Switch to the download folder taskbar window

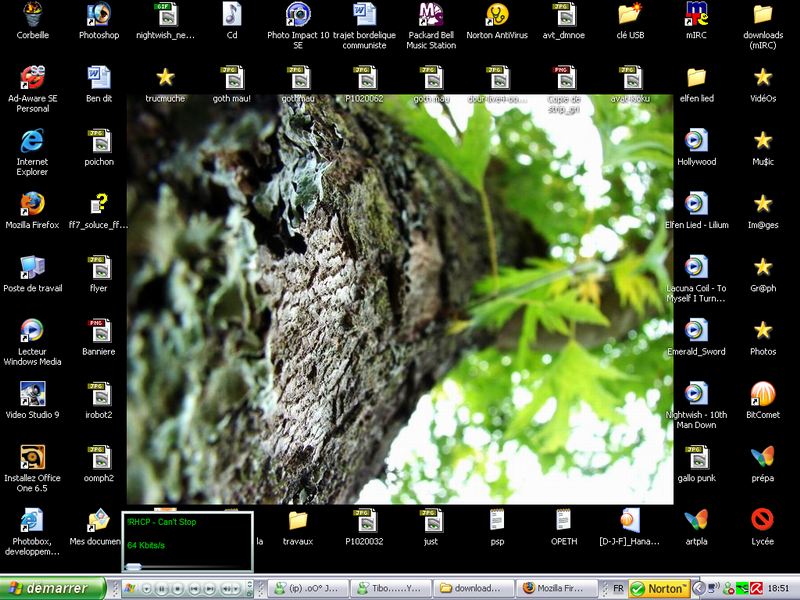(476, 589)
